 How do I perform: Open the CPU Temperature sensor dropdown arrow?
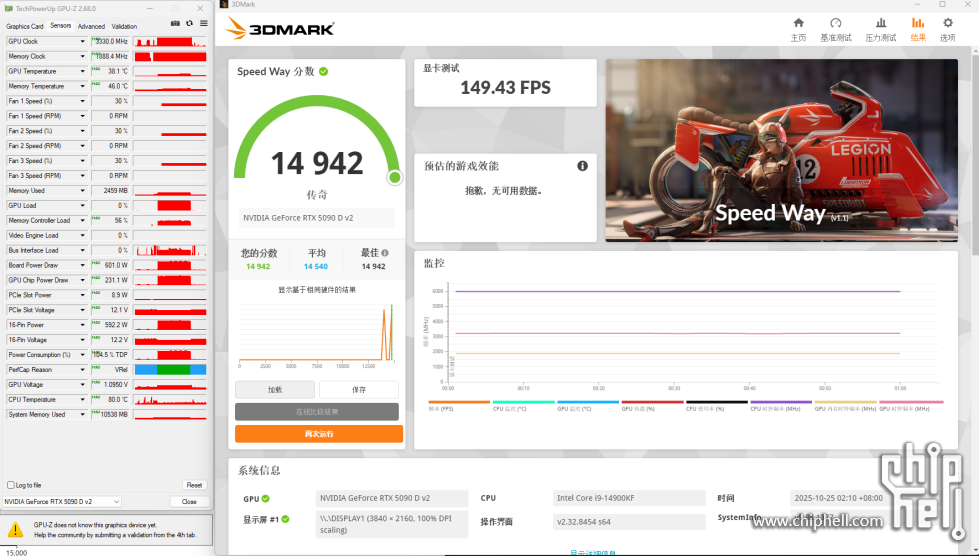[x=82, y=399]
